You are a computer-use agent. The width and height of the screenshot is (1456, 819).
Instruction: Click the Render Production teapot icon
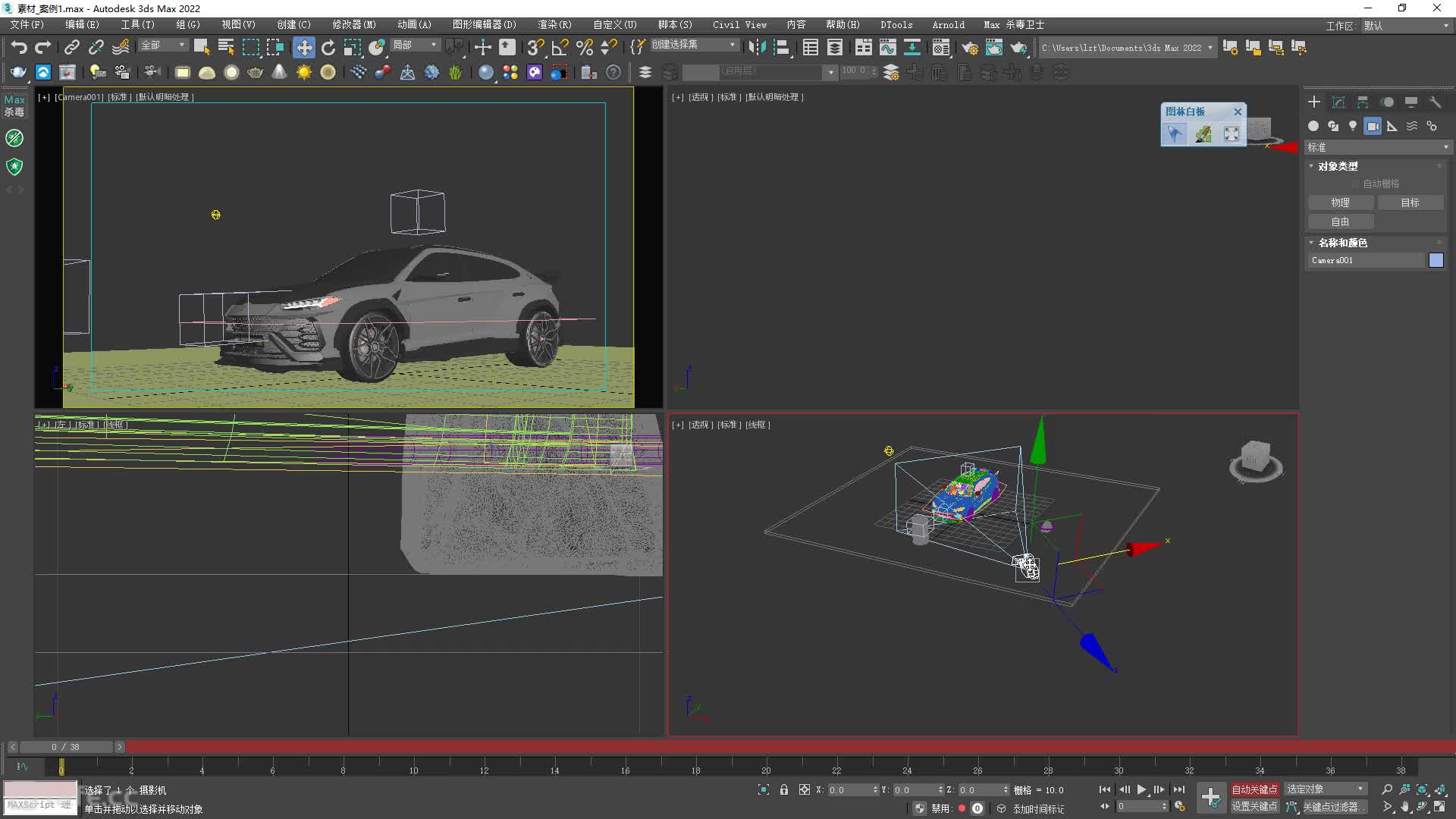(x=1018, y=48)
